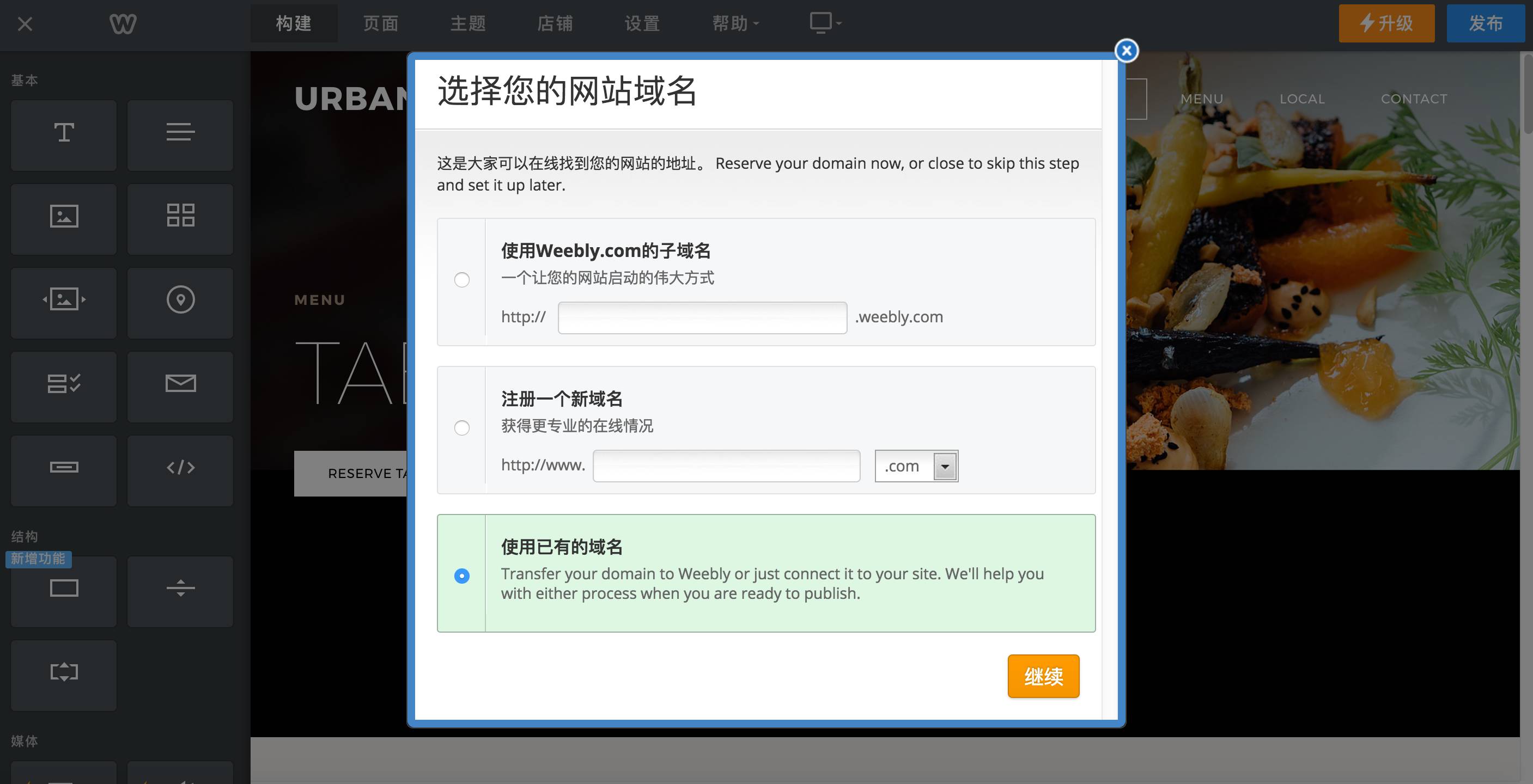The height and width of the screenshot is (784, 1533).
Task: Click 使用Weebly.com的子域名 heading text
Action: (606, 250)
